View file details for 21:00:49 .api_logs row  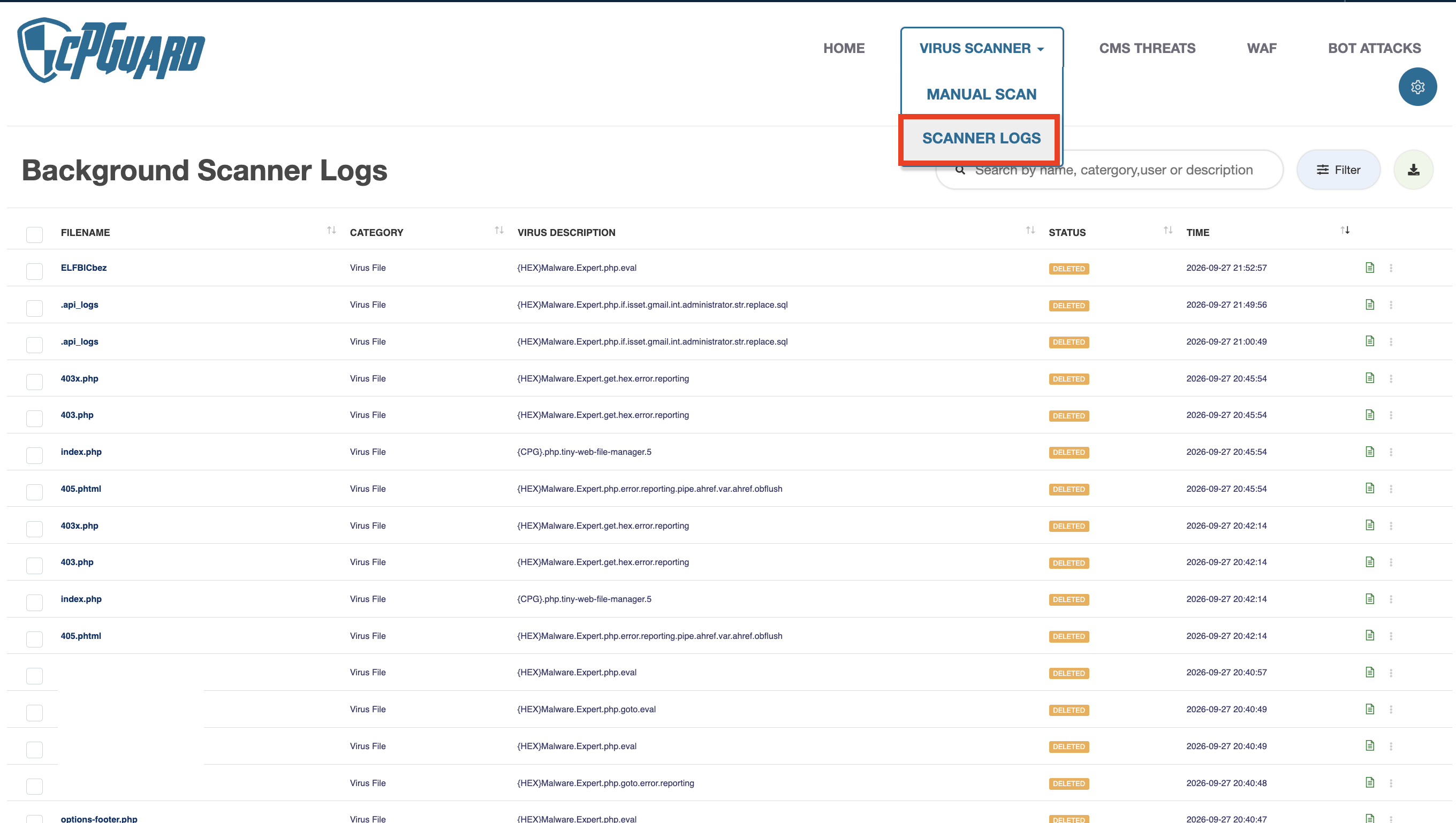tap(1369, 341)
